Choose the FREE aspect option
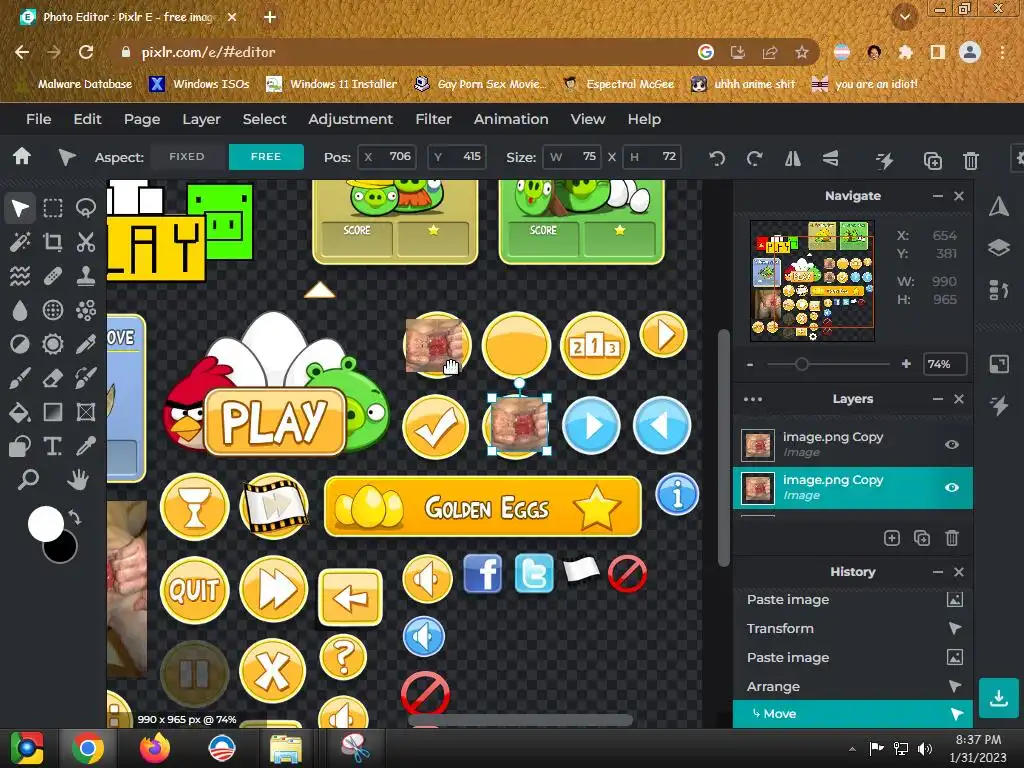 point(266,157)
